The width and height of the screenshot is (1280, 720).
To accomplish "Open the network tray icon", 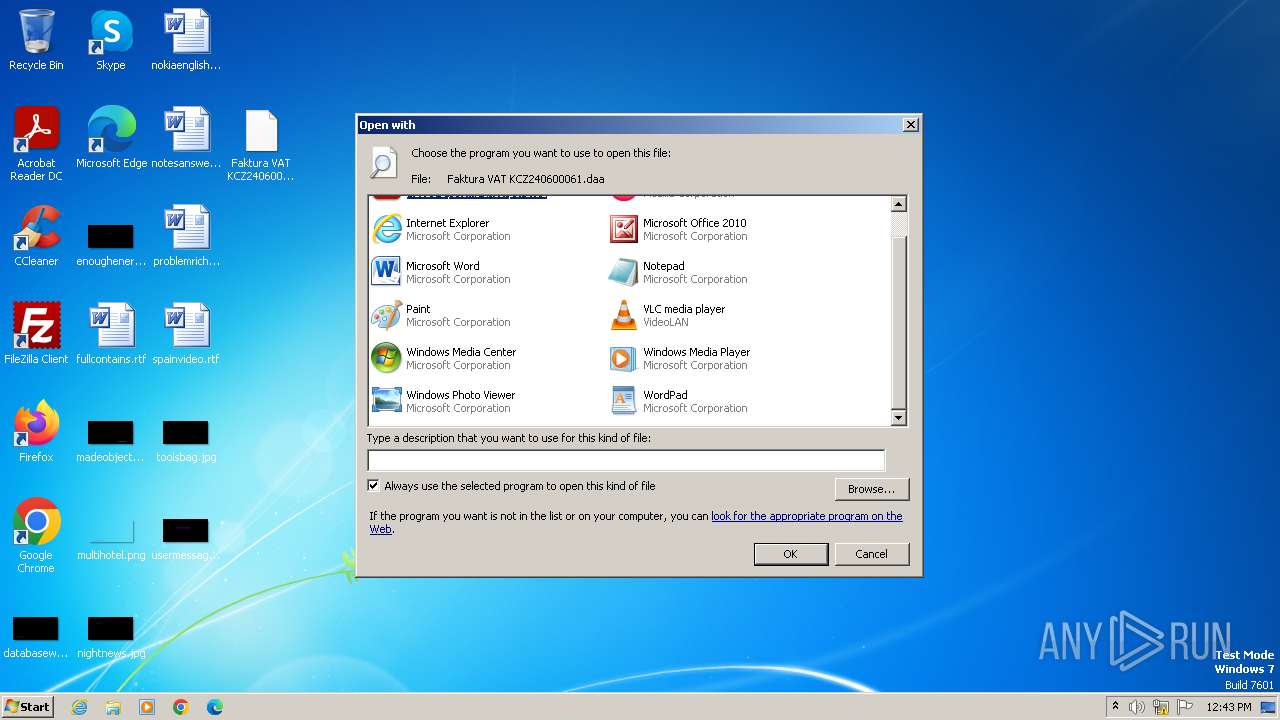I will [1161, 707].
